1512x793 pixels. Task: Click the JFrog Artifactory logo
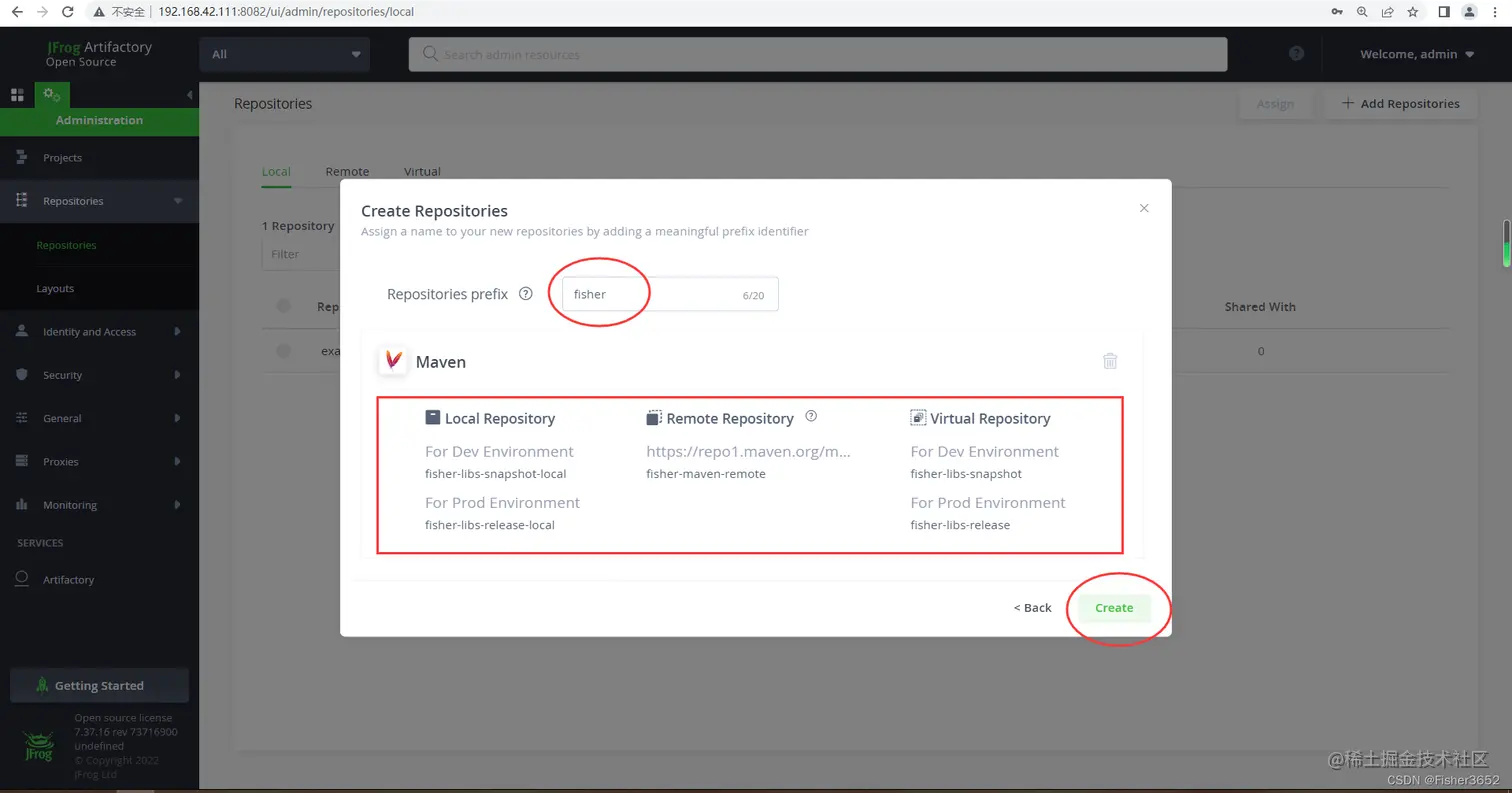click(x=99, y=54)
